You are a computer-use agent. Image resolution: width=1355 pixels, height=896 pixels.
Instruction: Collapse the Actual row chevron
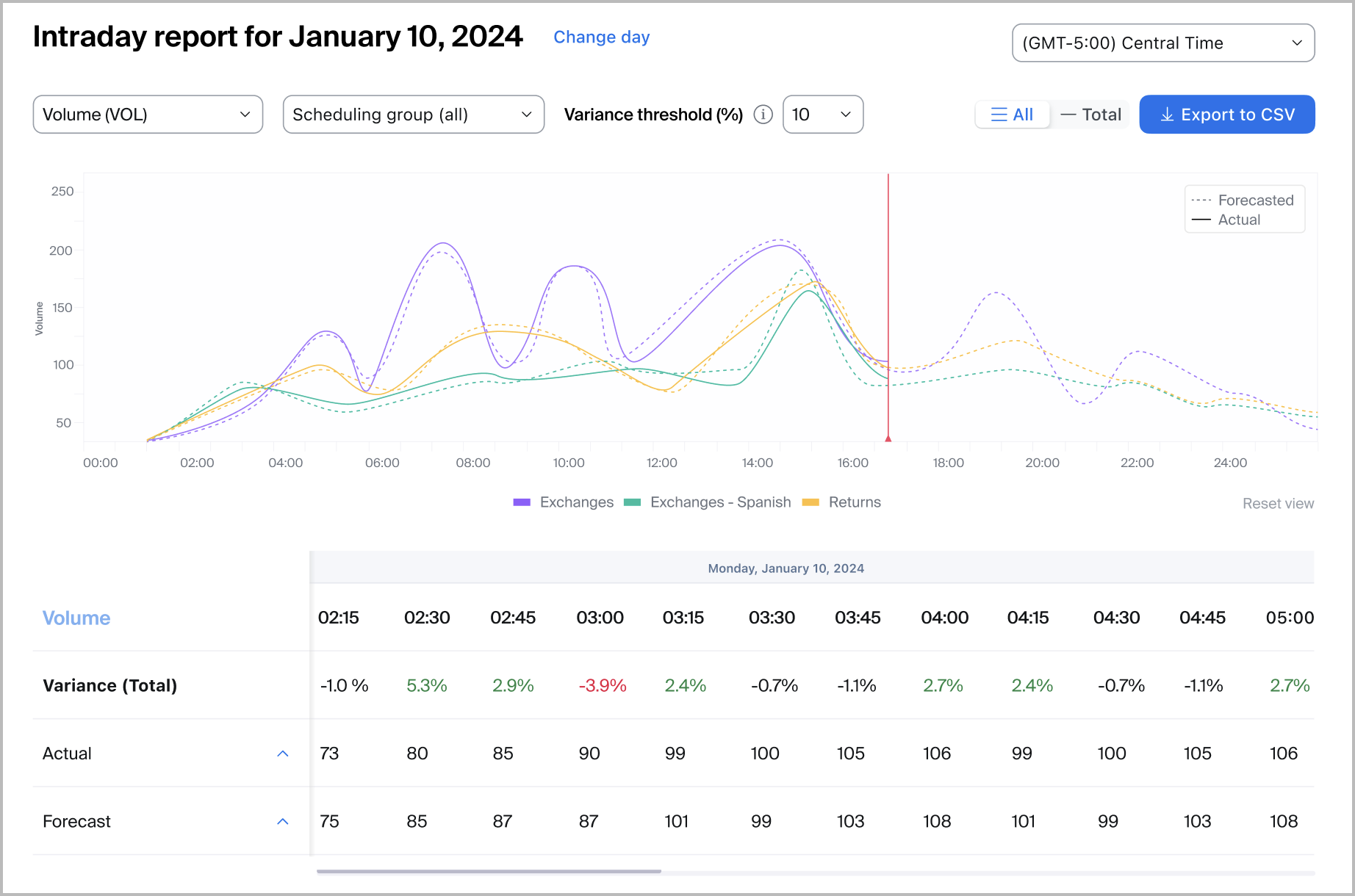(x=283, y=754)
